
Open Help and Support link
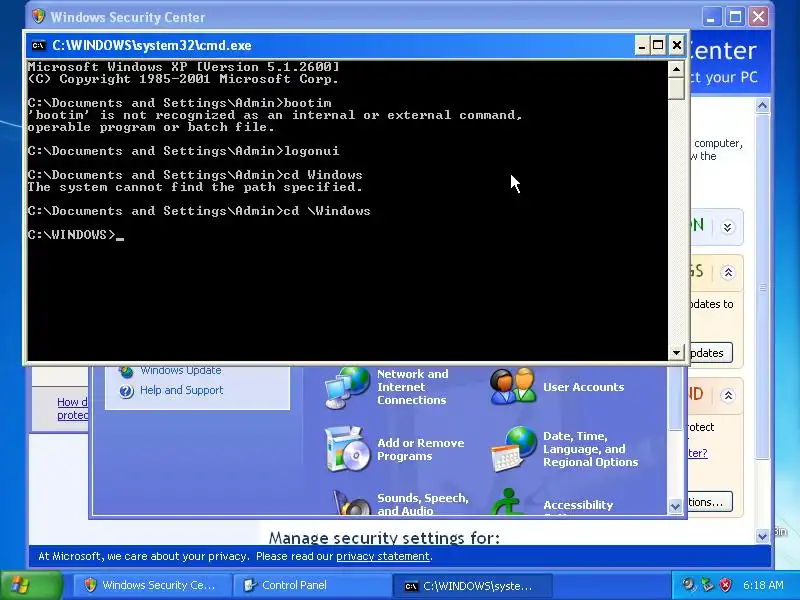pyautogui.click(x=182, y=390)
